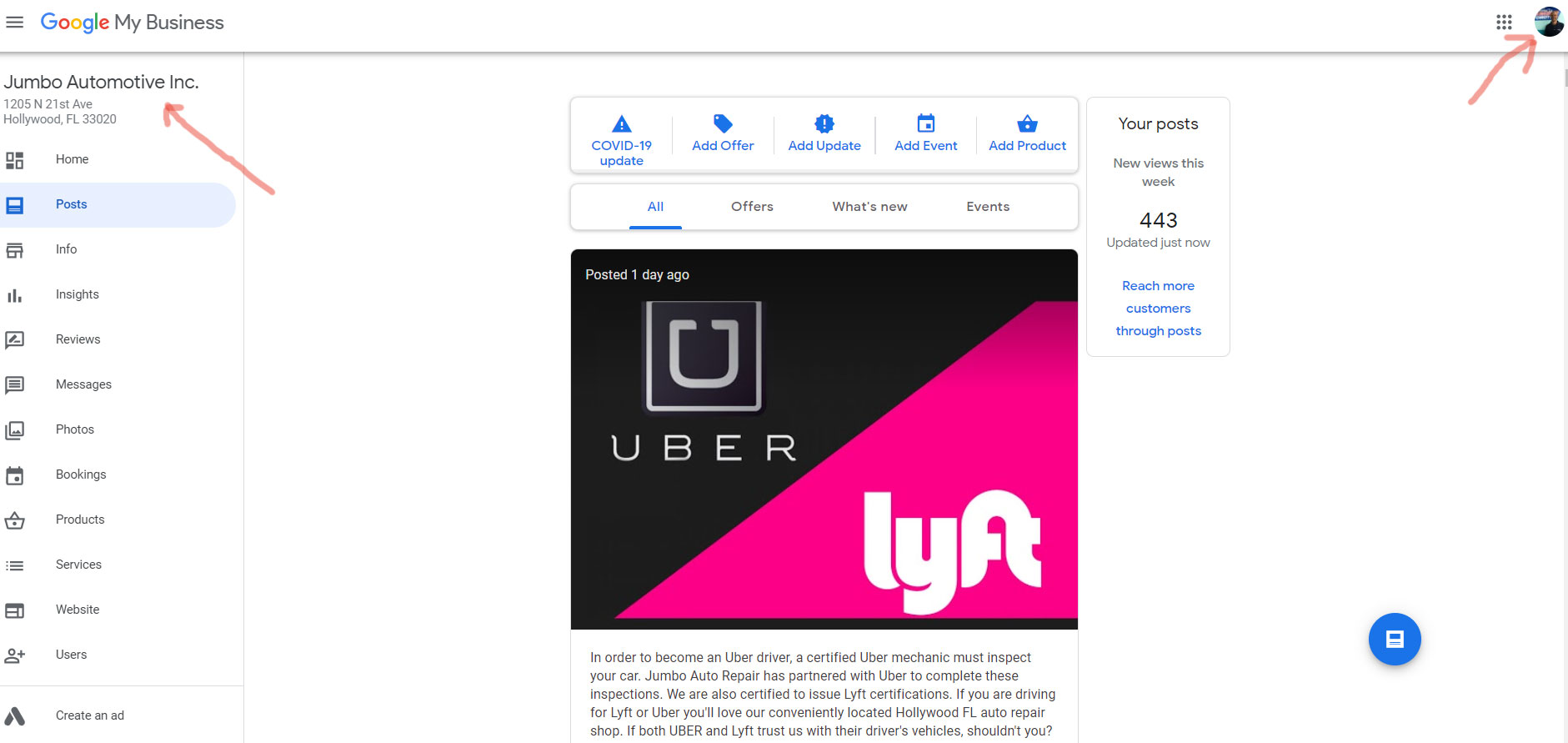Open Services section
This screenshot has width=1568, height=743.
point(118,565)
